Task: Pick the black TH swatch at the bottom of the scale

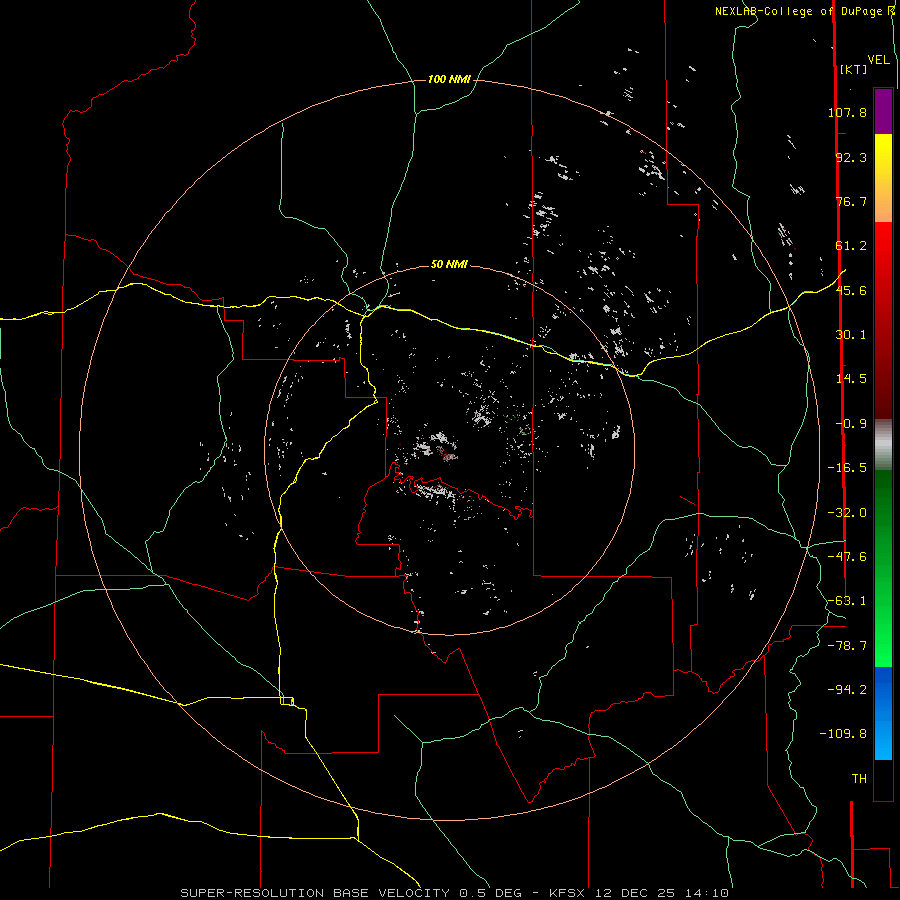Action: 883,779
